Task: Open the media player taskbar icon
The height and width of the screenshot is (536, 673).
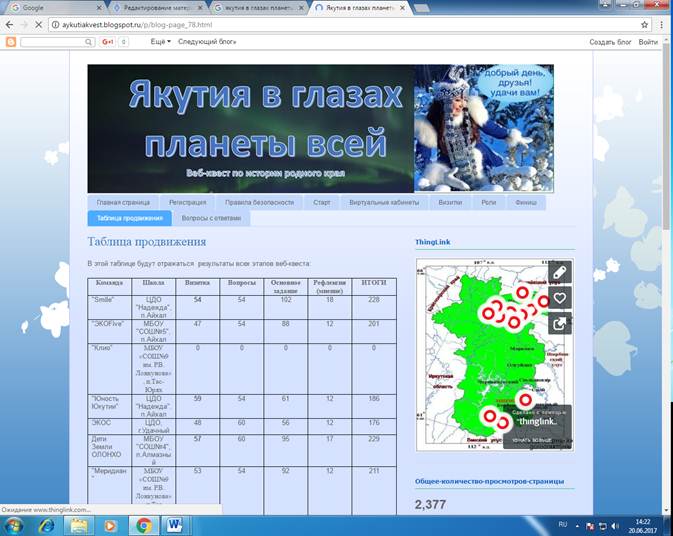Action: (110, 526)
